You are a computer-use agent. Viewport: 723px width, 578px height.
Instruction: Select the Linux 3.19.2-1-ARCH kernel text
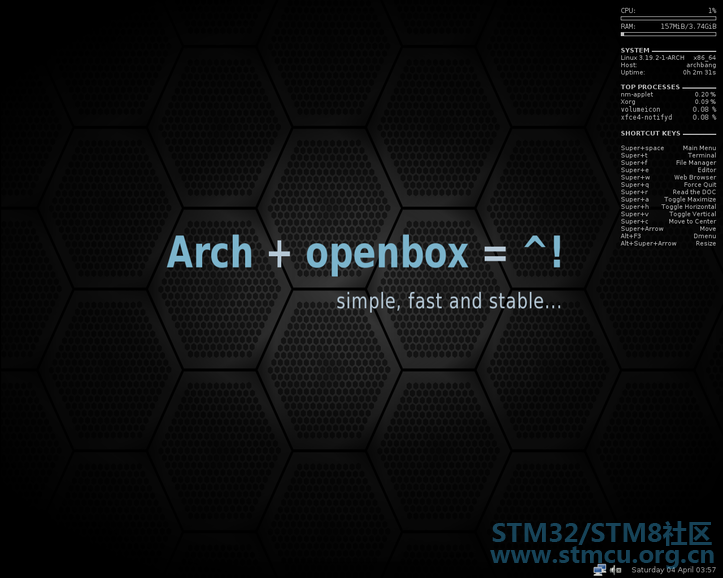(652, 58)
